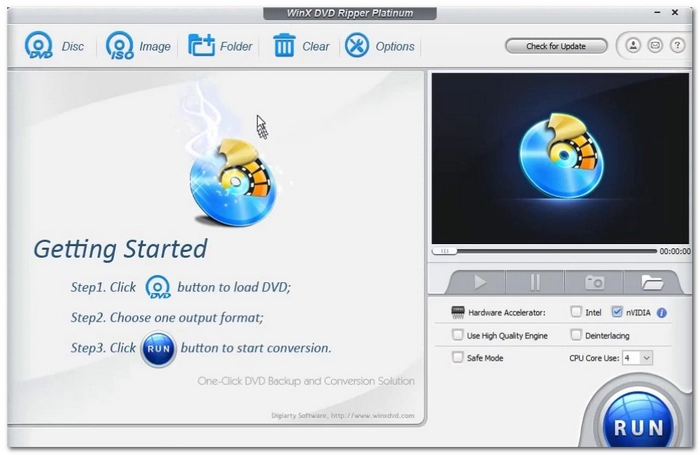Close the WinX DVD Ripper window
The image size is (700, 455).
coord(675,13)
